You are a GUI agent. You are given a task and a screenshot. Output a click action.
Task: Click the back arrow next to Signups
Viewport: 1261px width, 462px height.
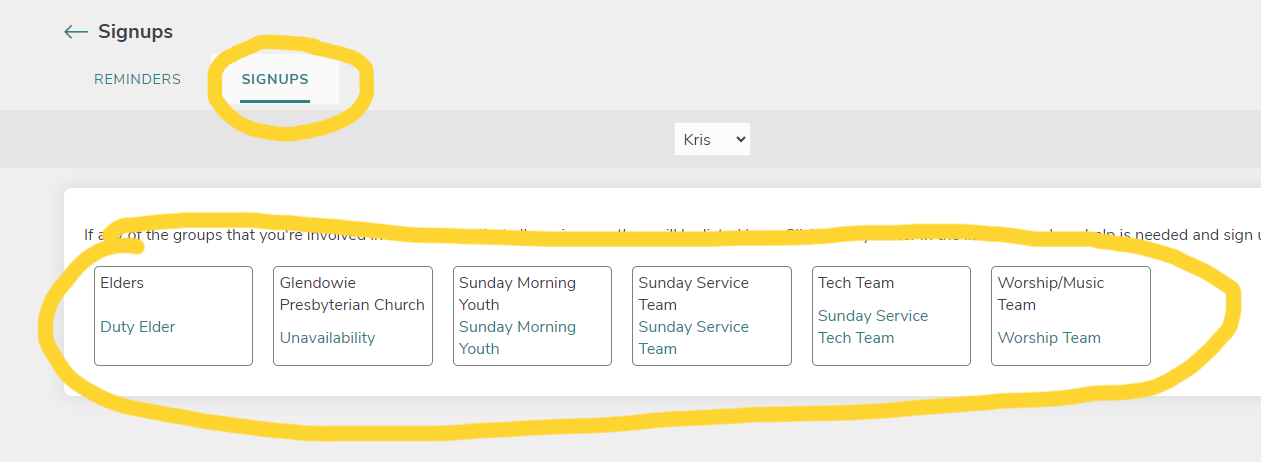tap(75, 32)
